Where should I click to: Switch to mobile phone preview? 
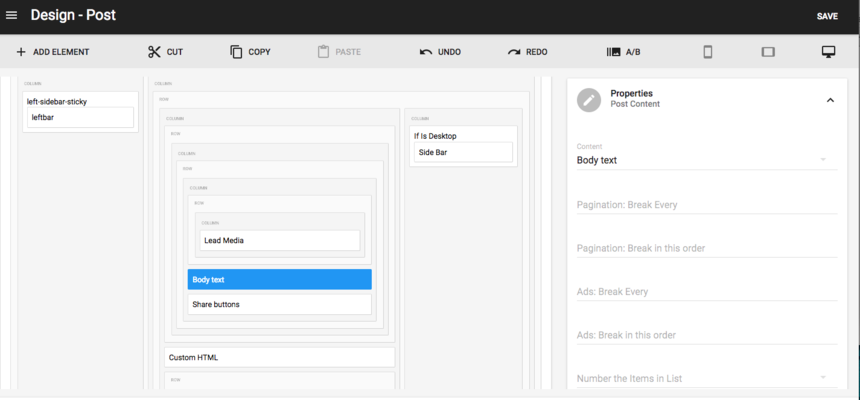click(x=708, y=52)
